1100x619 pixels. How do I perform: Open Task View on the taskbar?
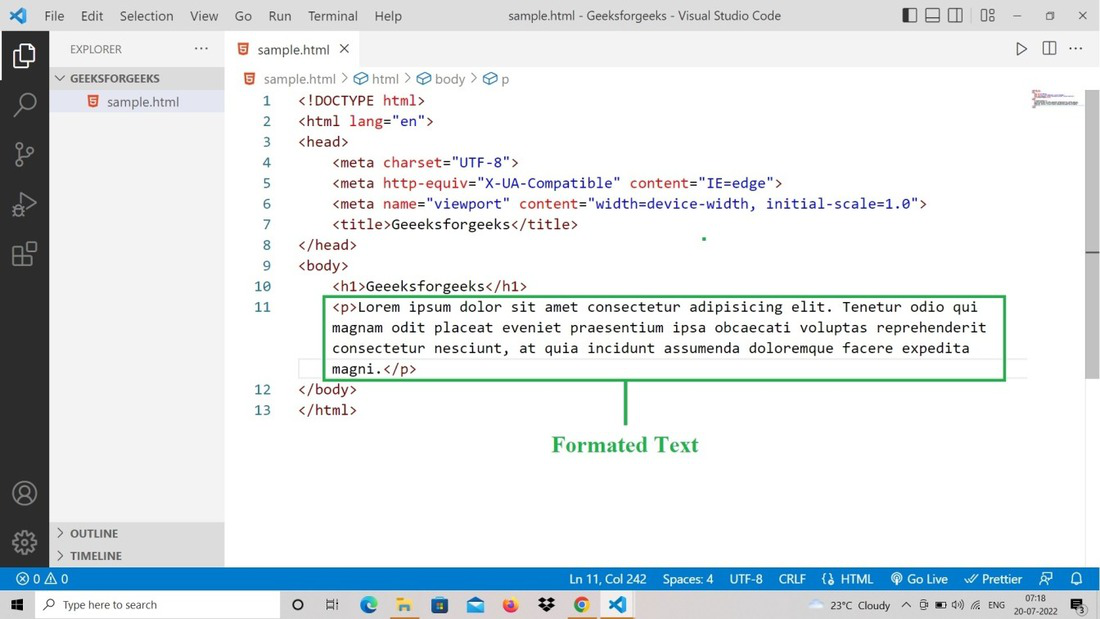pyautogui.click(x=333, y=604)
